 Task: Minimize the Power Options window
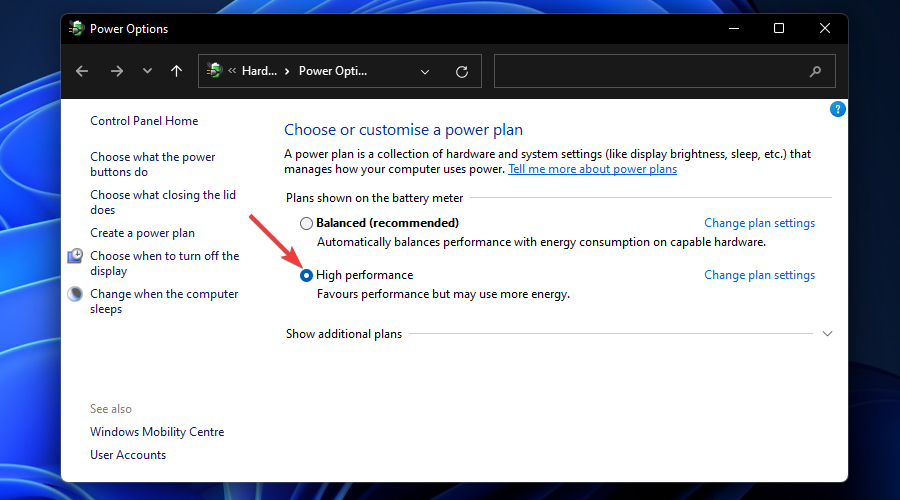click(734, 28)
